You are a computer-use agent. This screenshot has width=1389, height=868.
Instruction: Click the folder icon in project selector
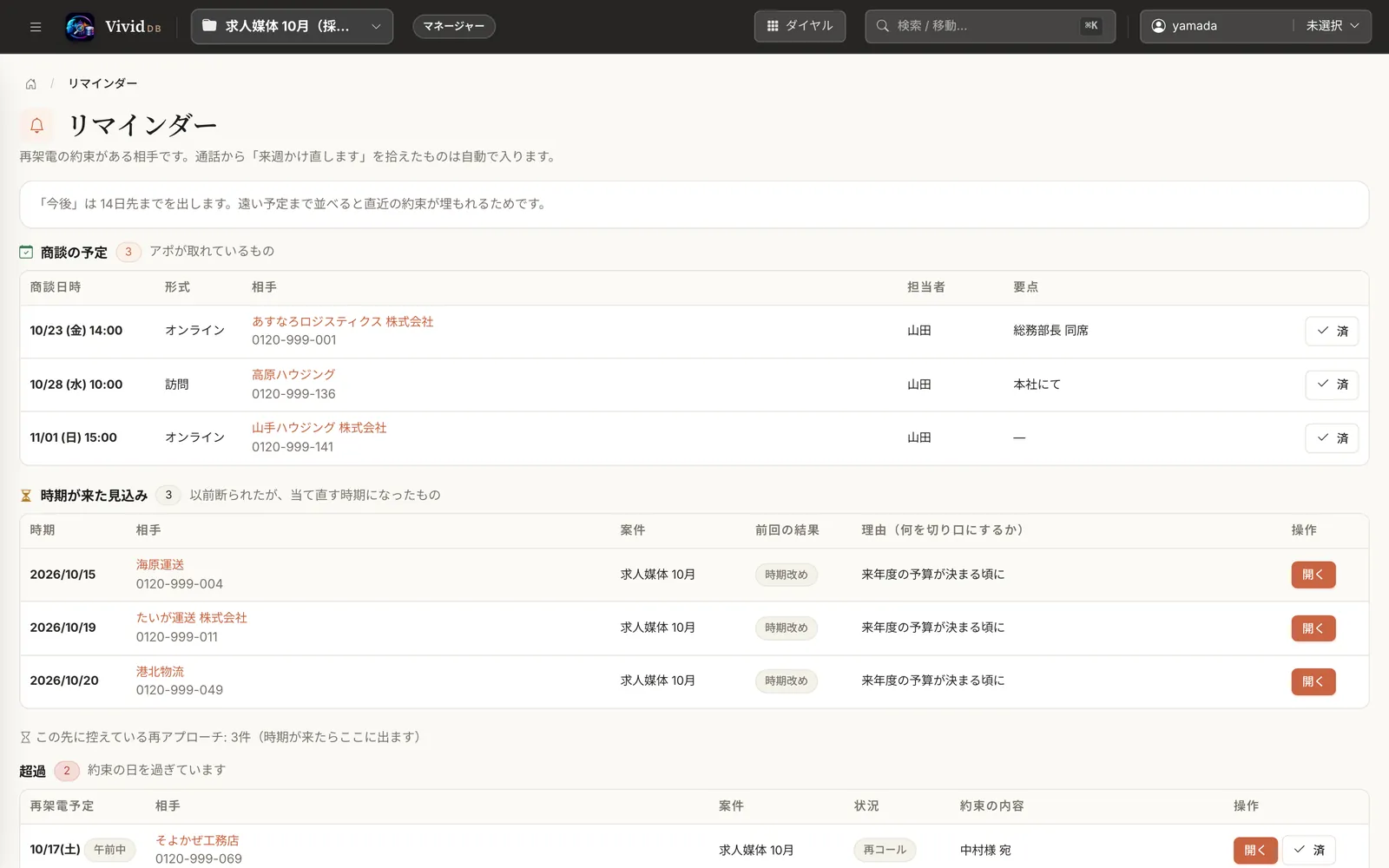pos(209,26)
